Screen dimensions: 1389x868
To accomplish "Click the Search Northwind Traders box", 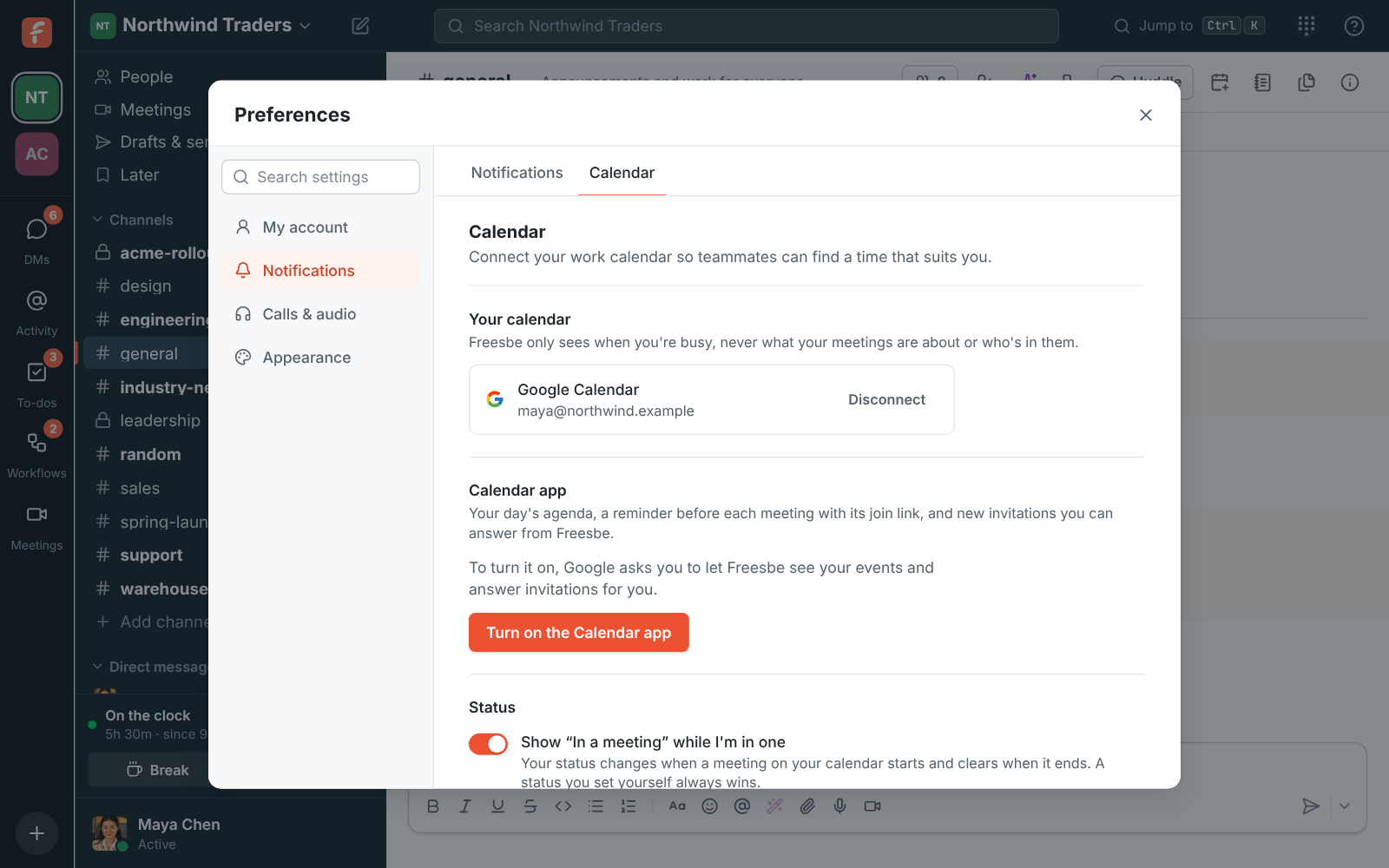I will [x=746, y=26].
